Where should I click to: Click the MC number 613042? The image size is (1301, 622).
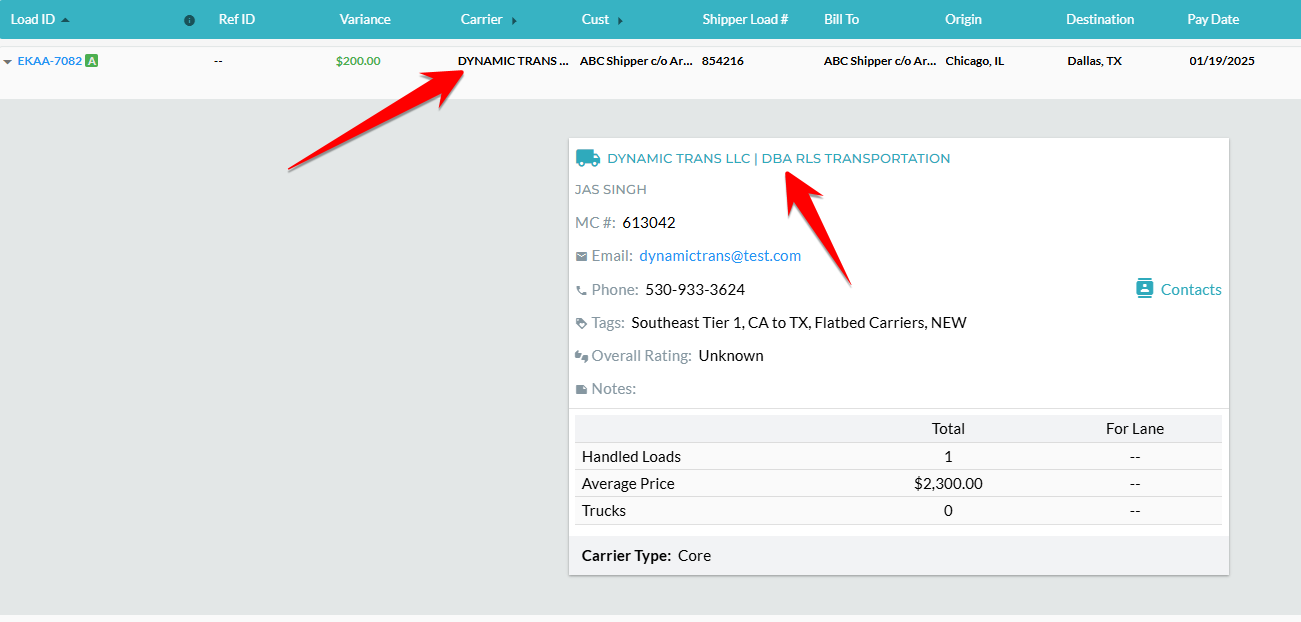649,222
